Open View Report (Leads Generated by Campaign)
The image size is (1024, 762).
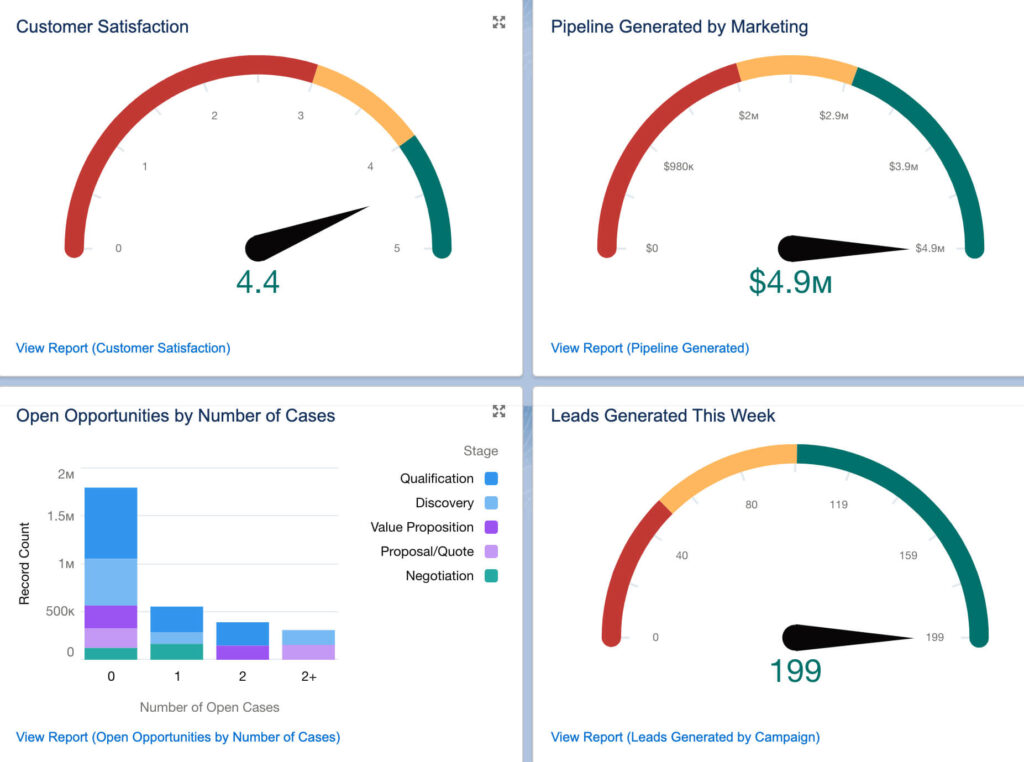coord(685,737)
